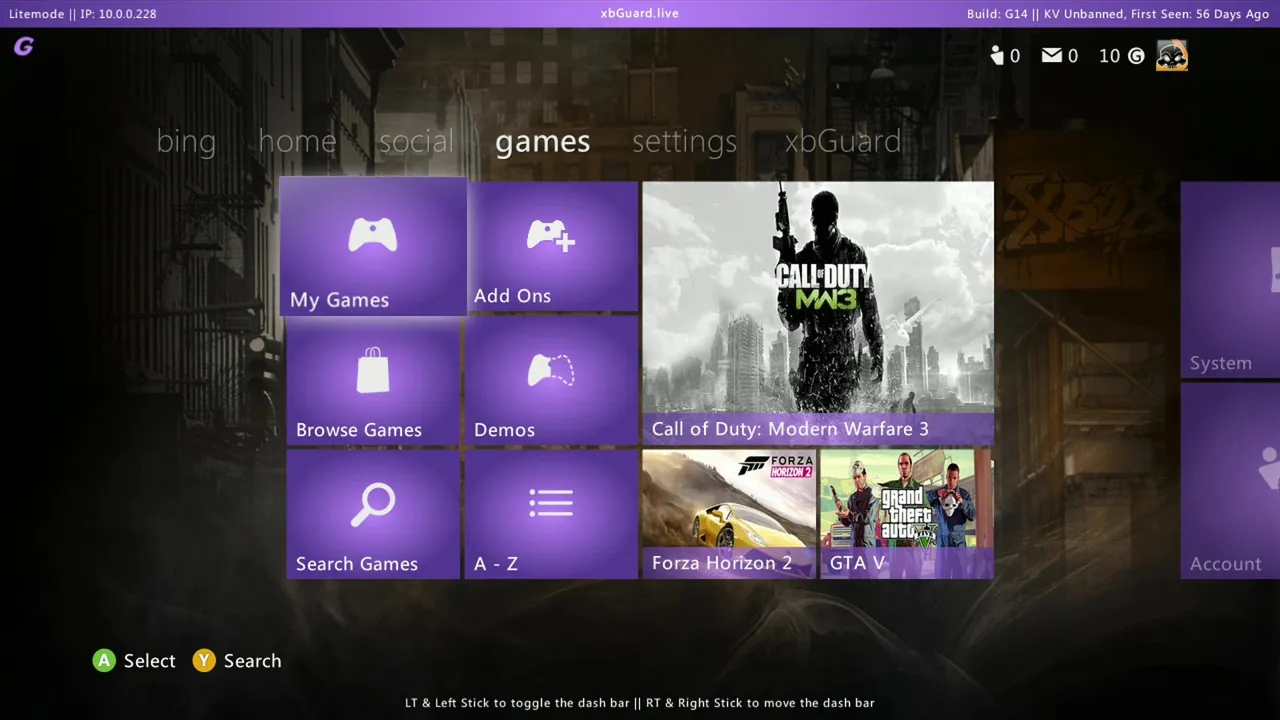
Task: Open the friends count icon
Action: coord(997,56)
